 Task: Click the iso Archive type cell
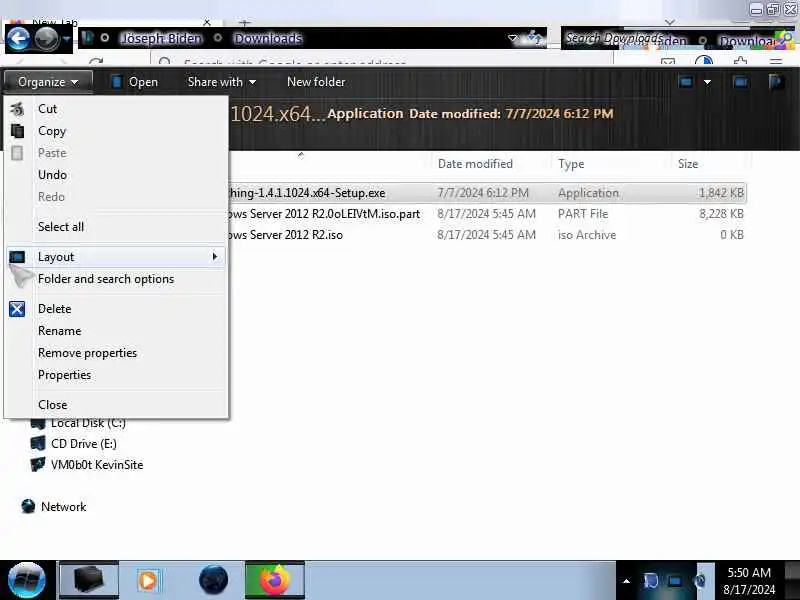pos(587,235)
